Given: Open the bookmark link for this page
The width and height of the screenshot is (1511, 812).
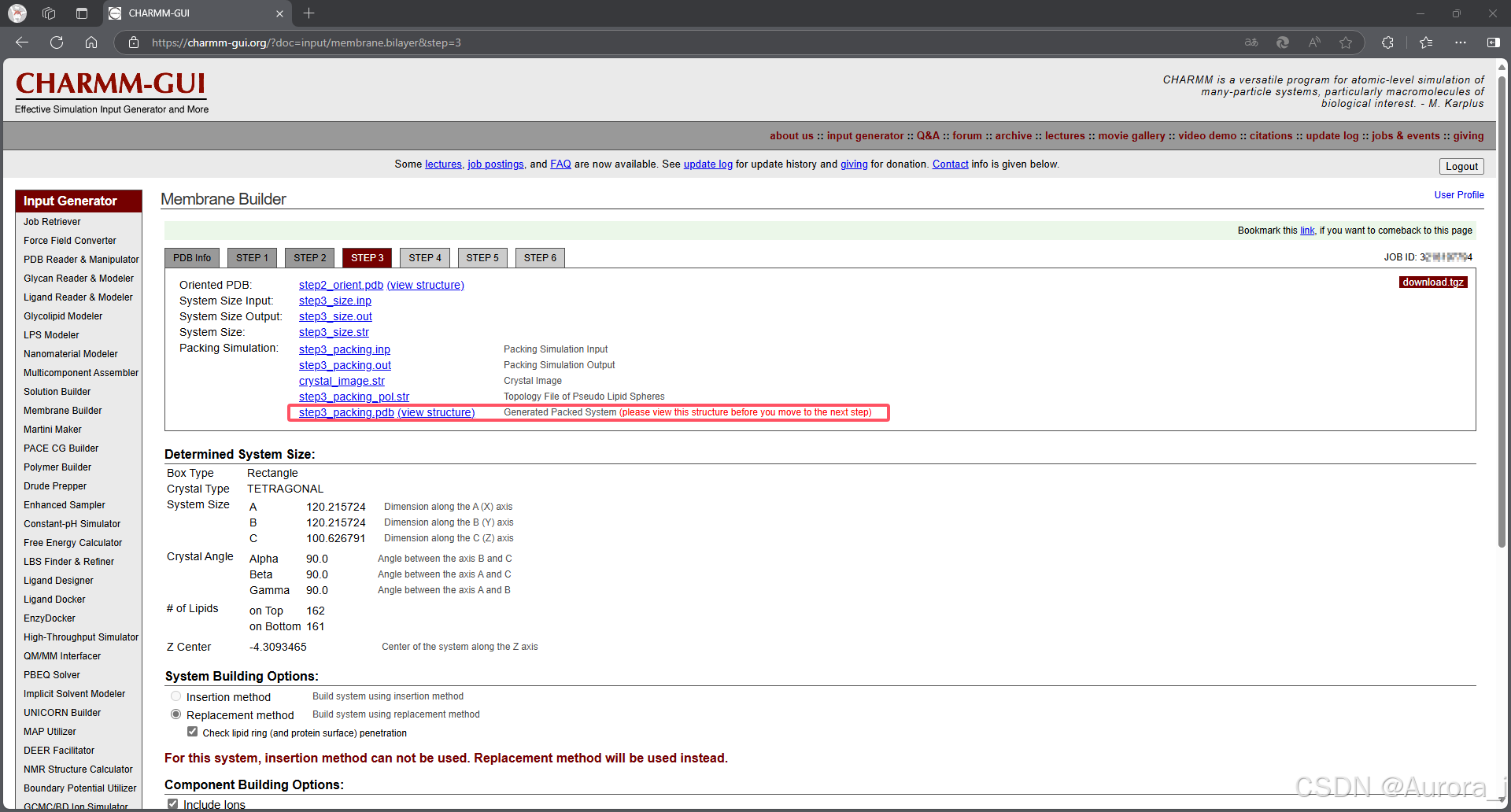Looking at the screenshot, I should [x=1307, y=231].
